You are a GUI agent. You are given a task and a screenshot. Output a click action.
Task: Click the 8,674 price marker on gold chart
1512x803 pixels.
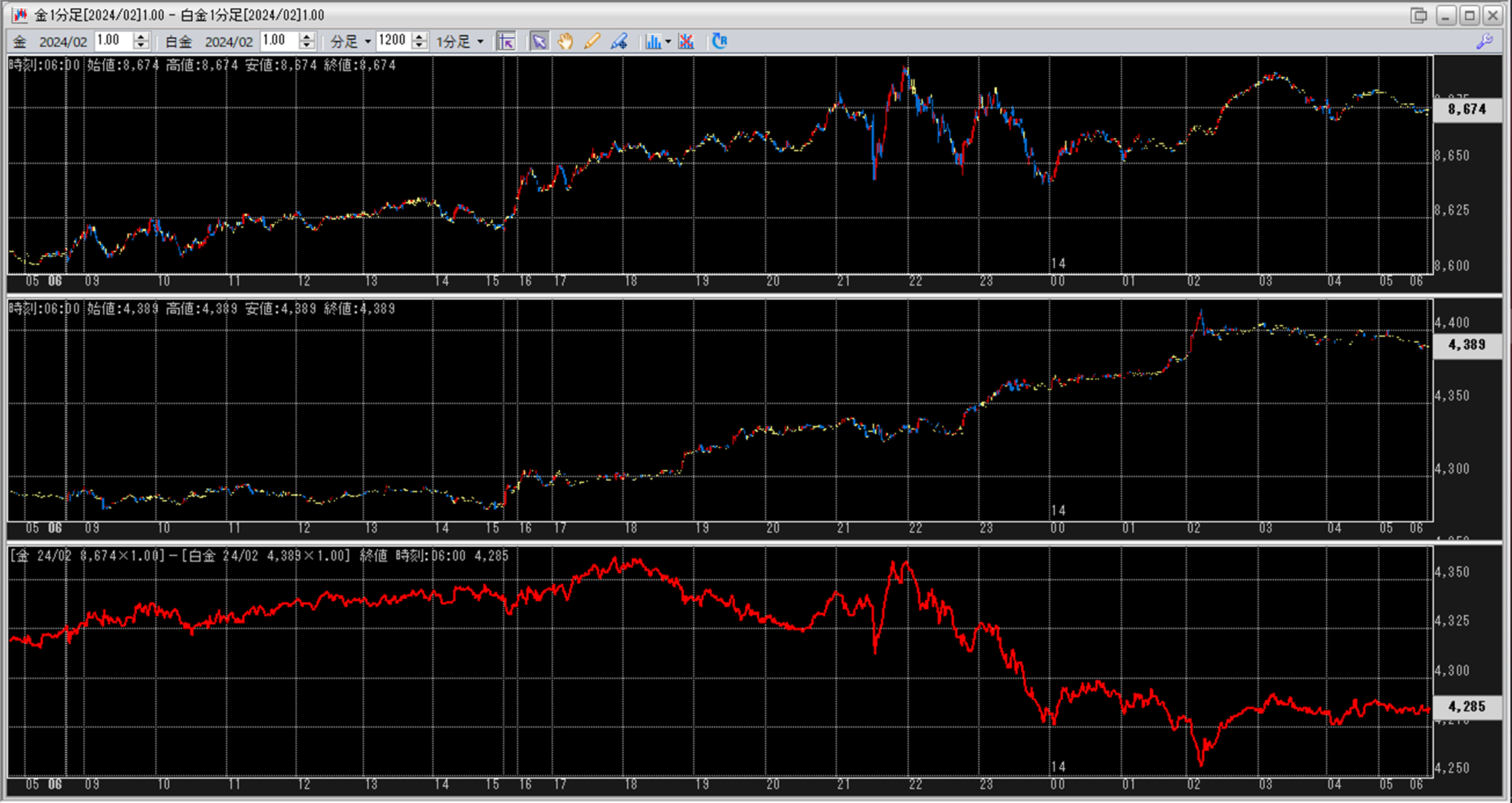click(x=1467, y=110)
